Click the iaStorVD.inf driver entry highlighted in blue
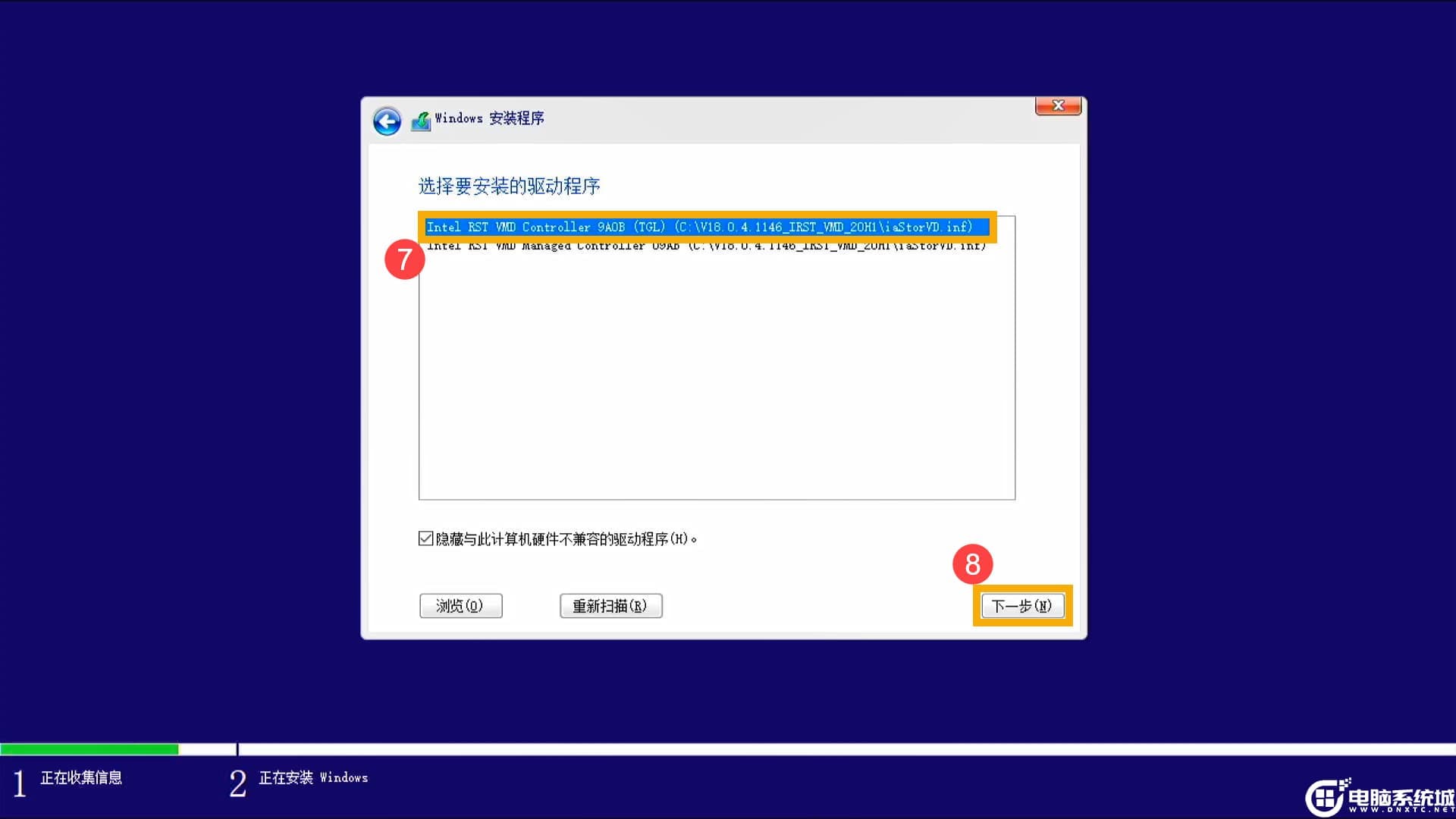 pos(705,227)
